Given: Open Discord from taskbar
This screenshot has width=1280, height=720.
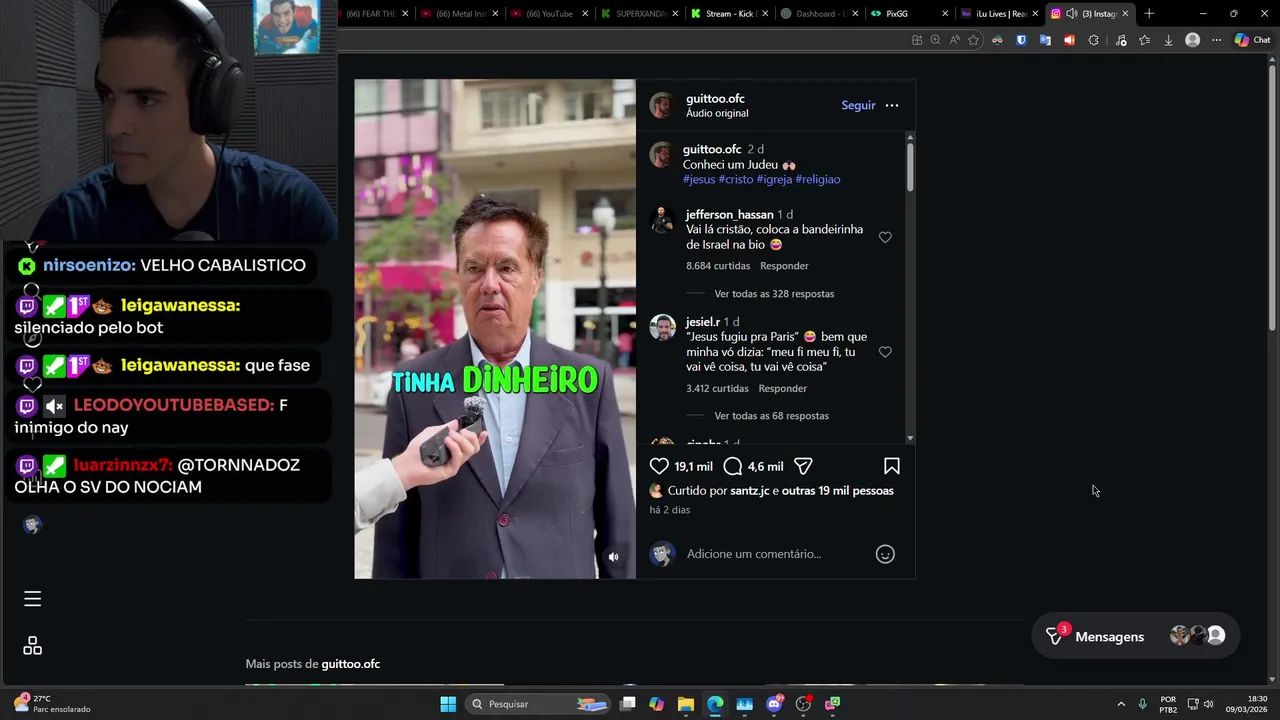Looking at the screenshot, I should click(774, 704).
